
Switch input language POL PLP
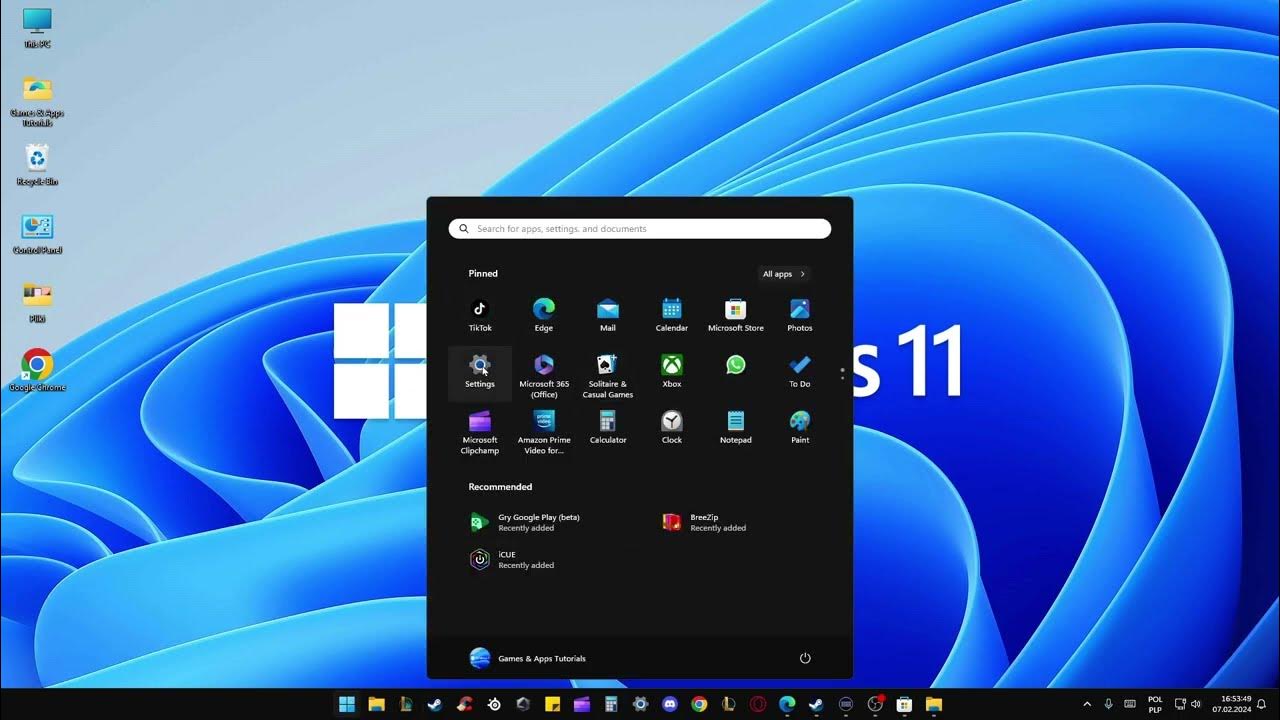click(1155, 704)
